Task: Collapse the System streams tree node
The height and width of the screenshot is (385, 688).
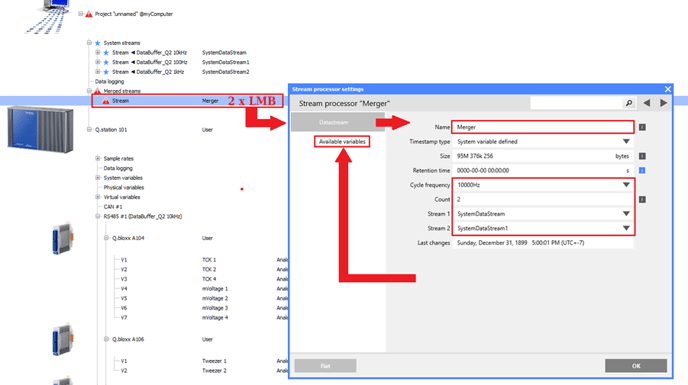Action: pyautogui.click(x=89, y=43)
